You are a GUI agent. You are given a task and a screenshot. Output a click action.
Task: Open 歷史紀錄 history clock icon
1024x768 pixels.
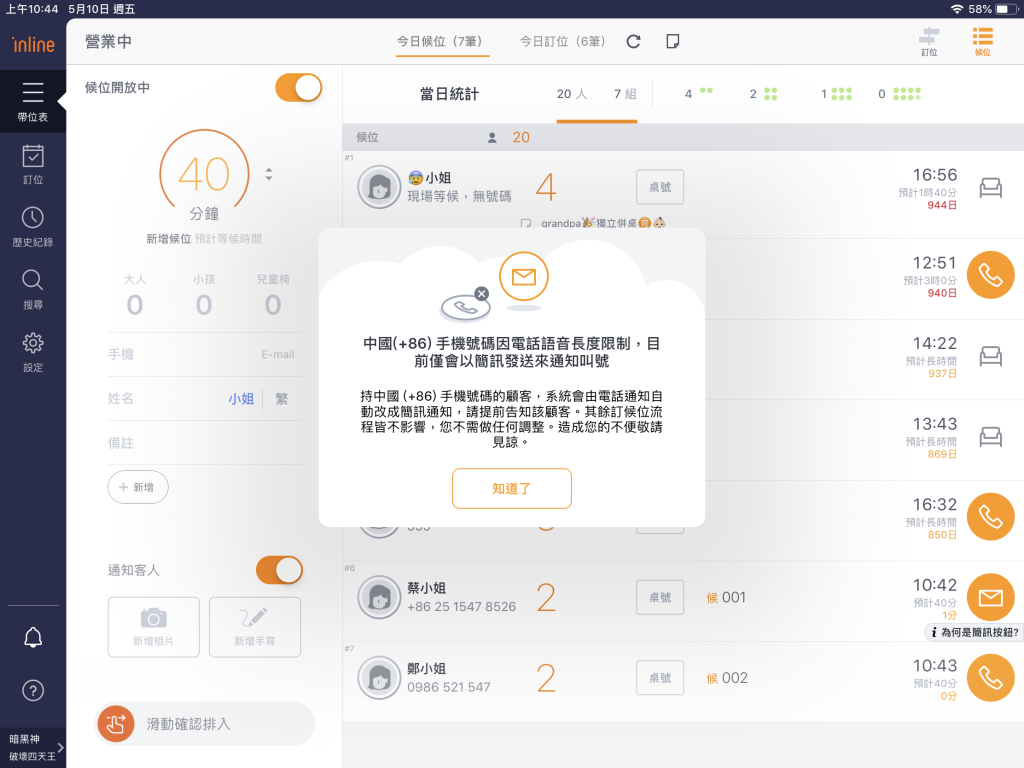click(32, 219)
